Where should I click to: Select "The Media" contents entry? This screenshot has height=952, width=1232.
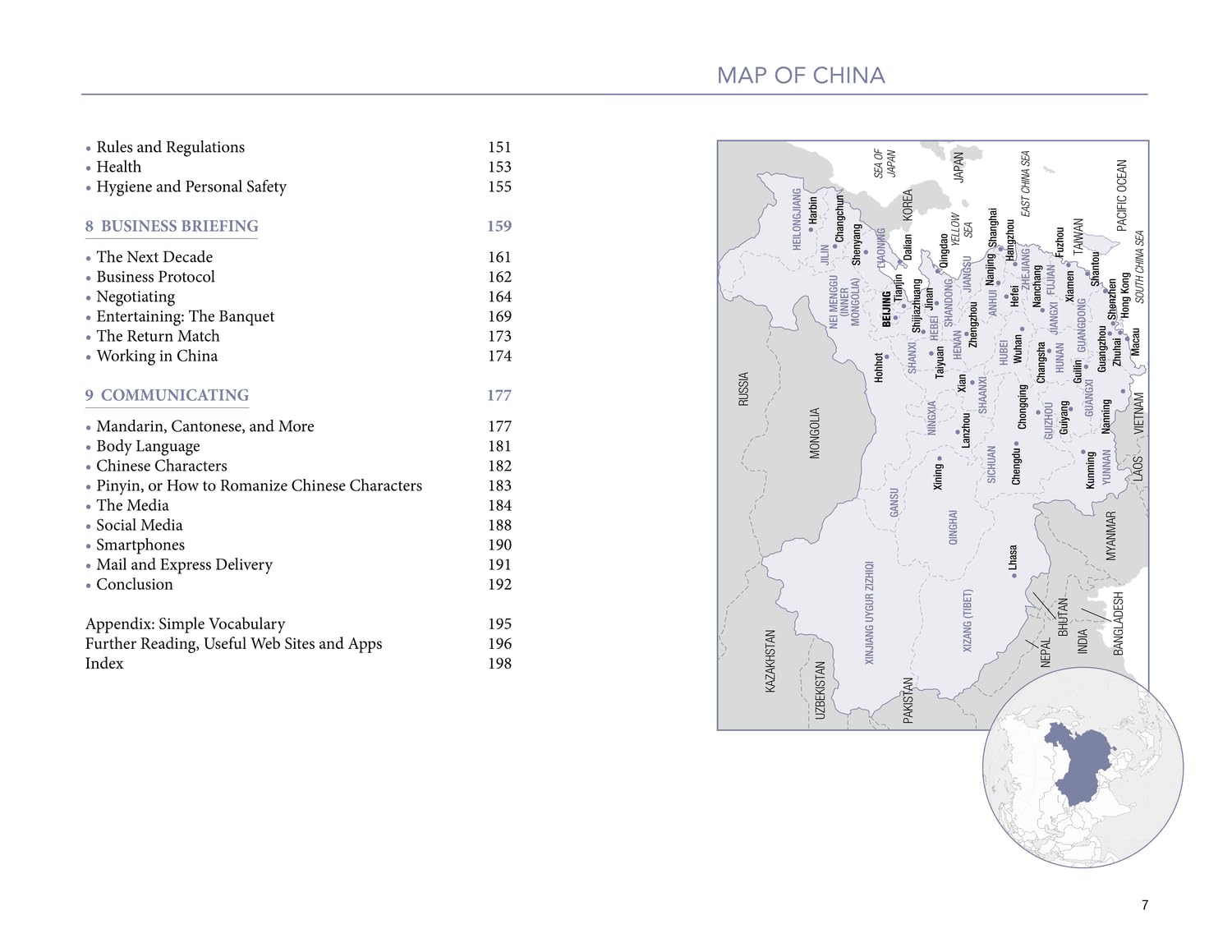[132, 505]
